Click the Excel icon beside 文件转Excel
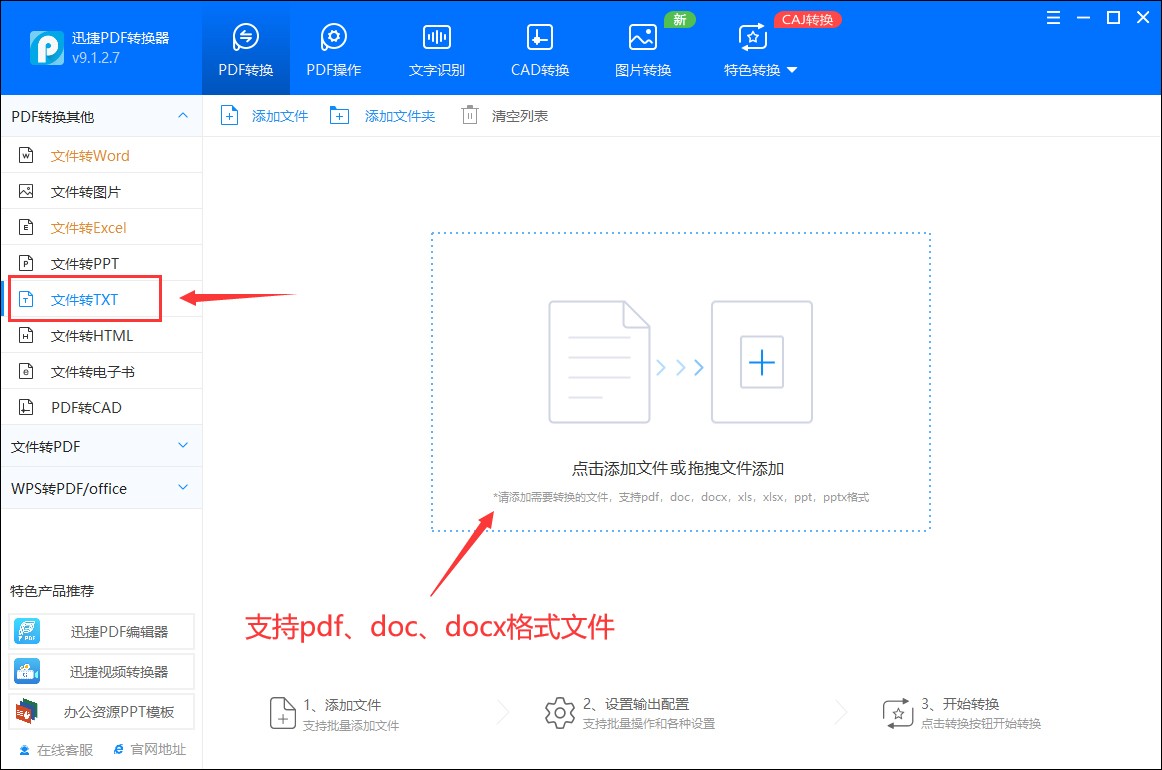1162x770 pixels. click(x=26, y=227)
